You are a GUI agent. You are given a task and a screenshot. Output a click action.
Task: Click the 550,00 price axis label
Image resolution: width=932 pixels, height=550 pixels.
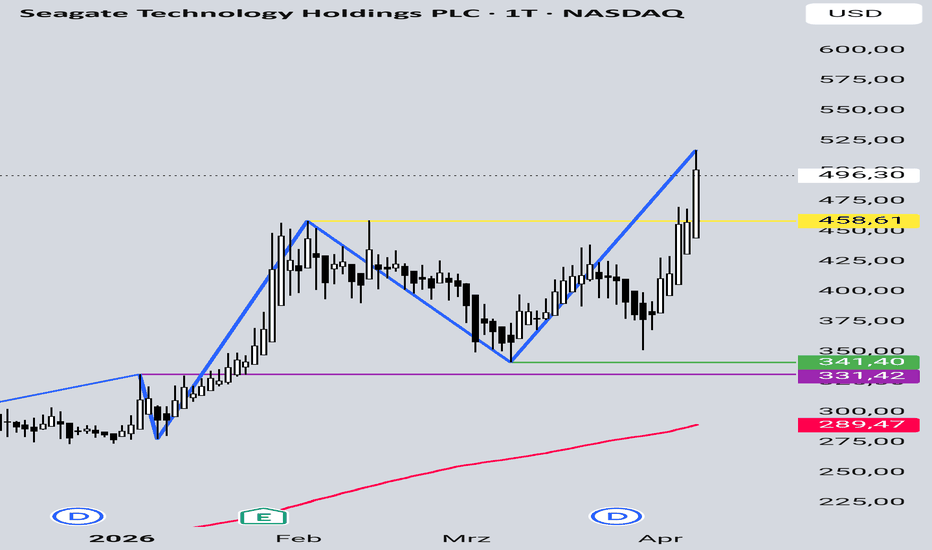click(861, 109)
